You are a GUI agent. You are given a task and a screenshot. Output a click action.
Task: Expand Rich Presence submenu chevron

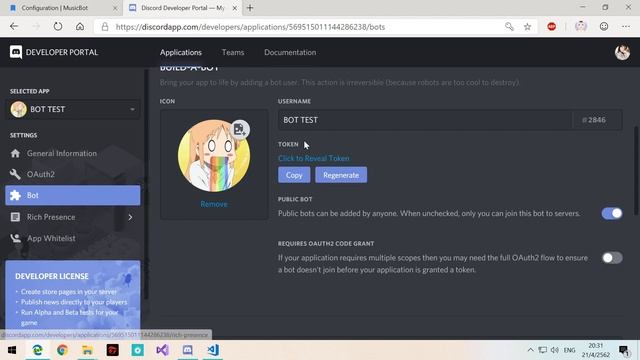click(x=130, y=217)
